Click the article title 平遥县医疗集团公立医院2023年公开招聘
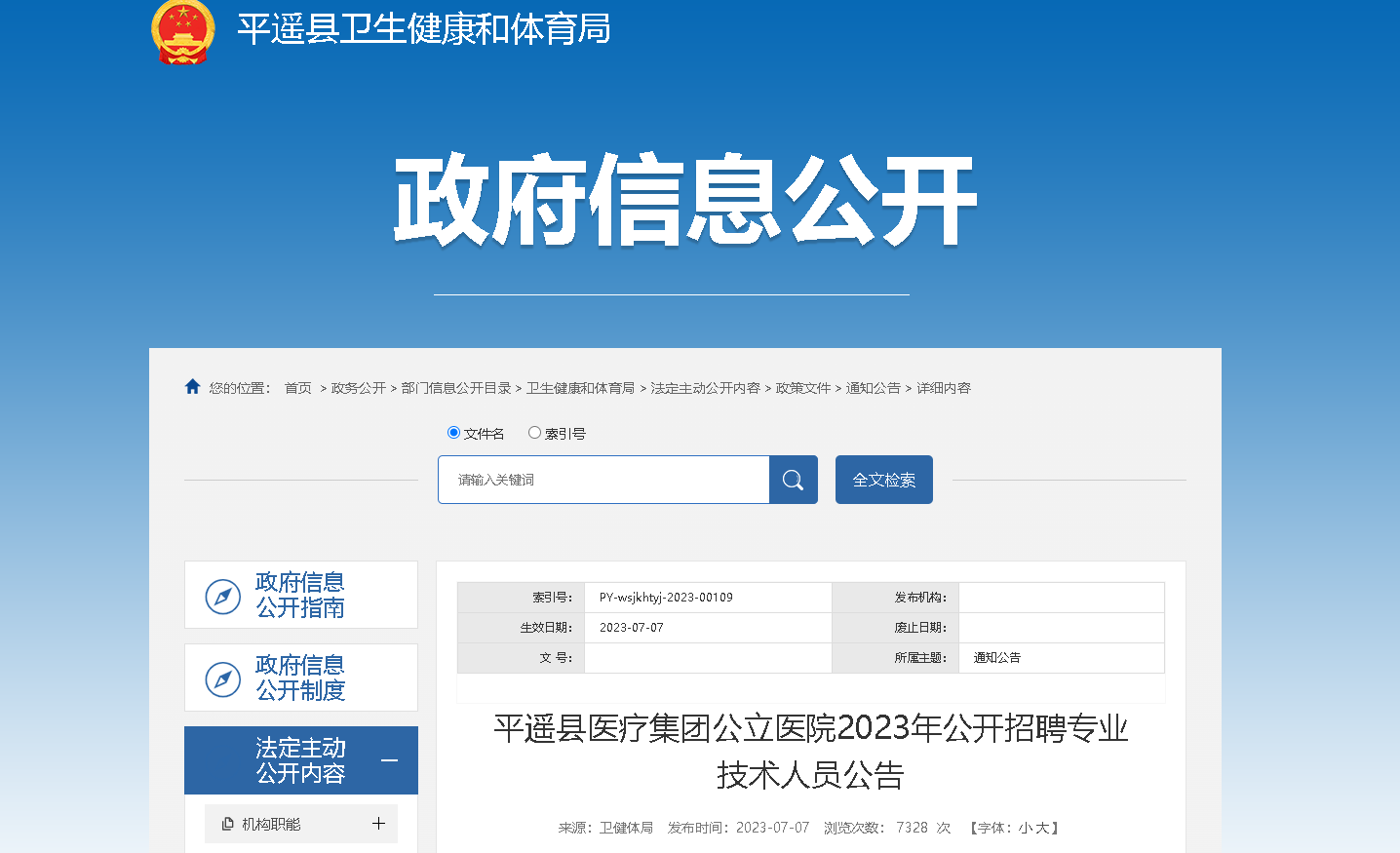The height and width of the screenshot is (853, 1400). click(811, 752)
